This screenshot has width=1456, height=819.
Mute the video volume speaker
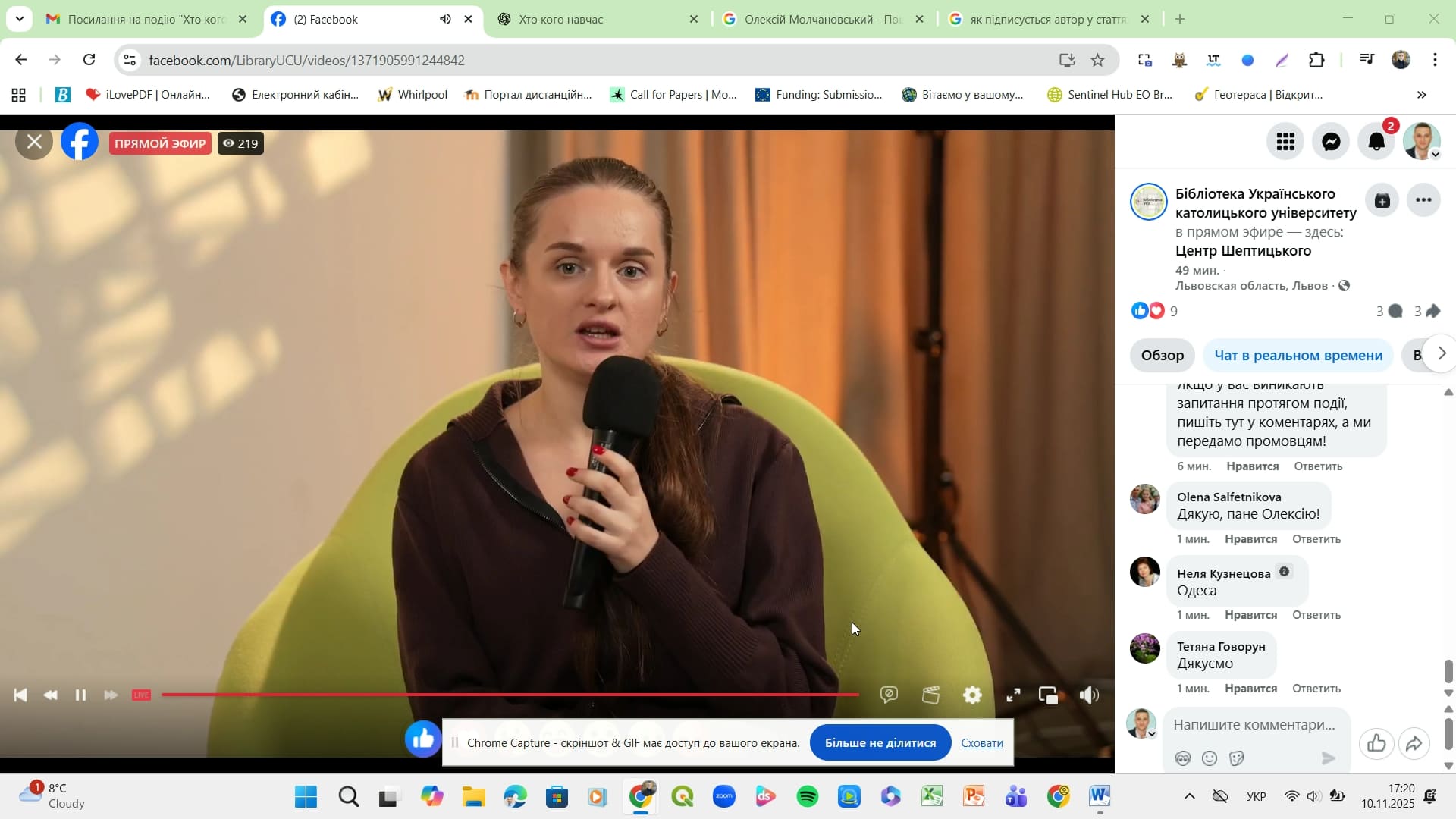(1089, 695)
